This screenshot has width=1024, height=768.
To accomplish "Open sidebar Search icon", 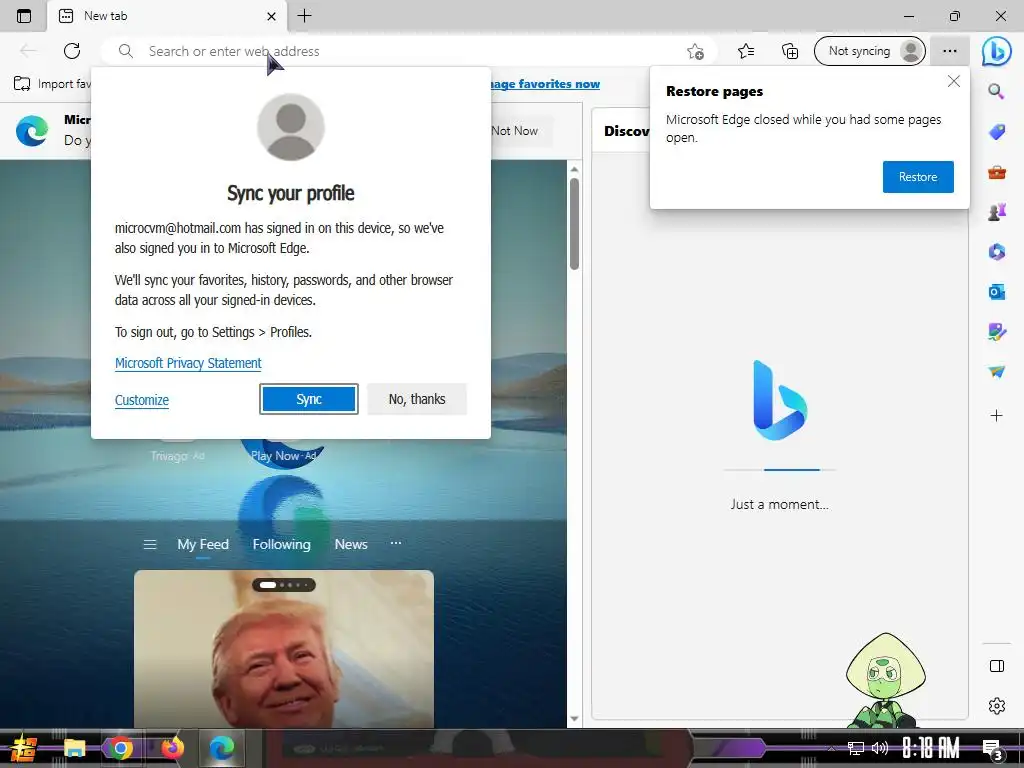I will (996, 91).
